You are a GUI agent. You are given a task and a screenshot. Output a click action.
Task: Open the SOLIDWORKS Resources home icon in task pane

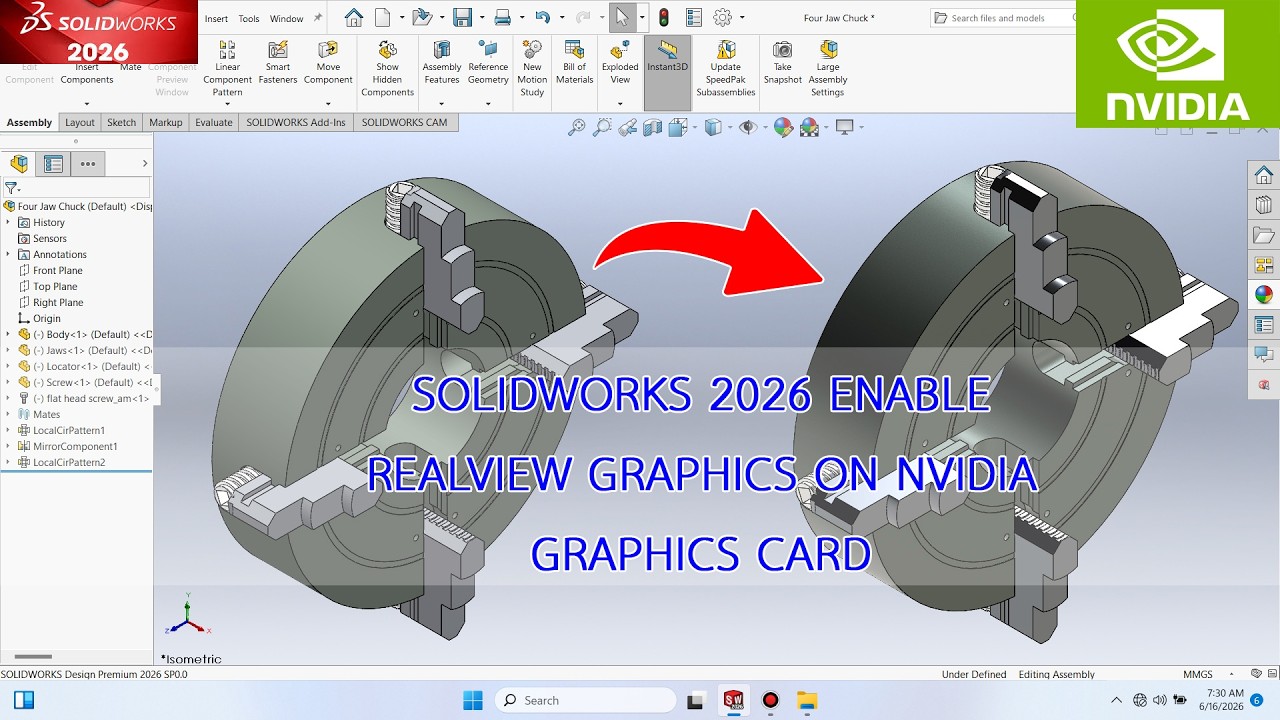(1264, 175)
